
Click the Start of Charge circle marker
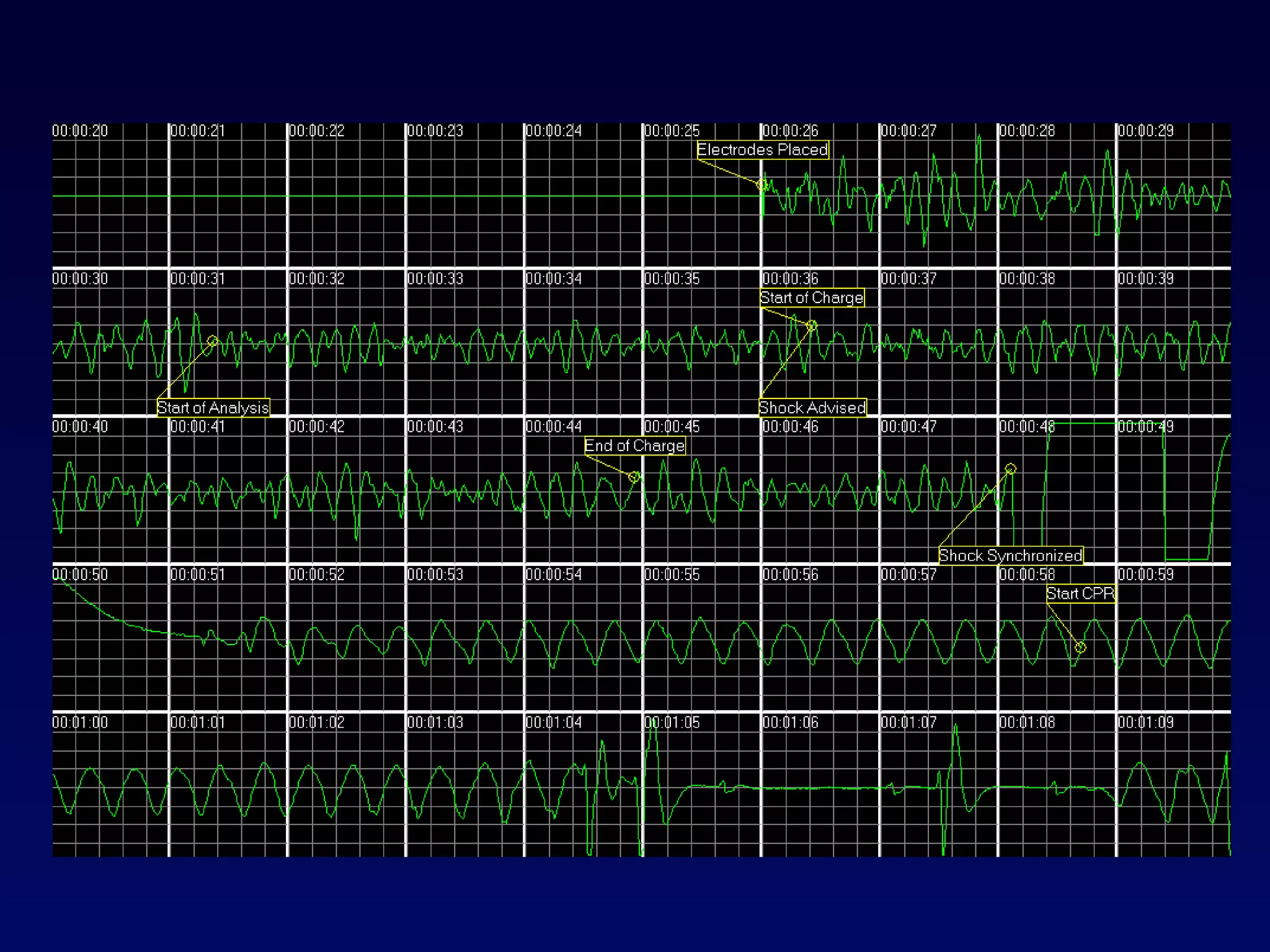812,325
